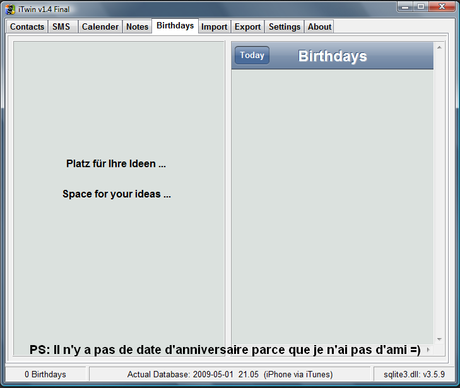
Task: Open the Export tab
Action: coord(248,27)
